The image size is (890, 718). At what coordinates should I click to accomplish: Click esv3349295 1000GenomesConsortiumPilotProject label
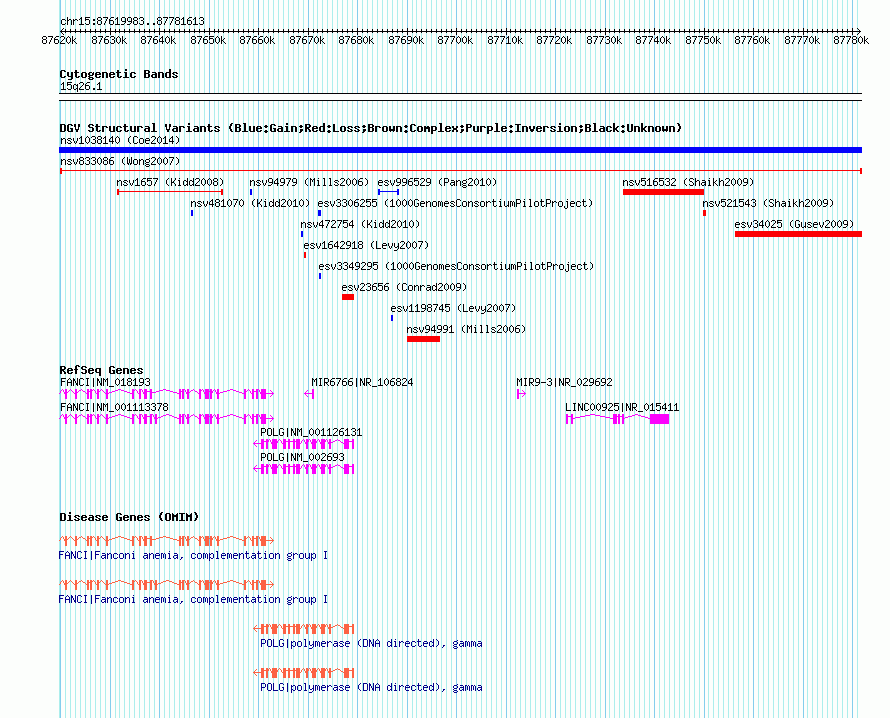click(x=456, y=266)
